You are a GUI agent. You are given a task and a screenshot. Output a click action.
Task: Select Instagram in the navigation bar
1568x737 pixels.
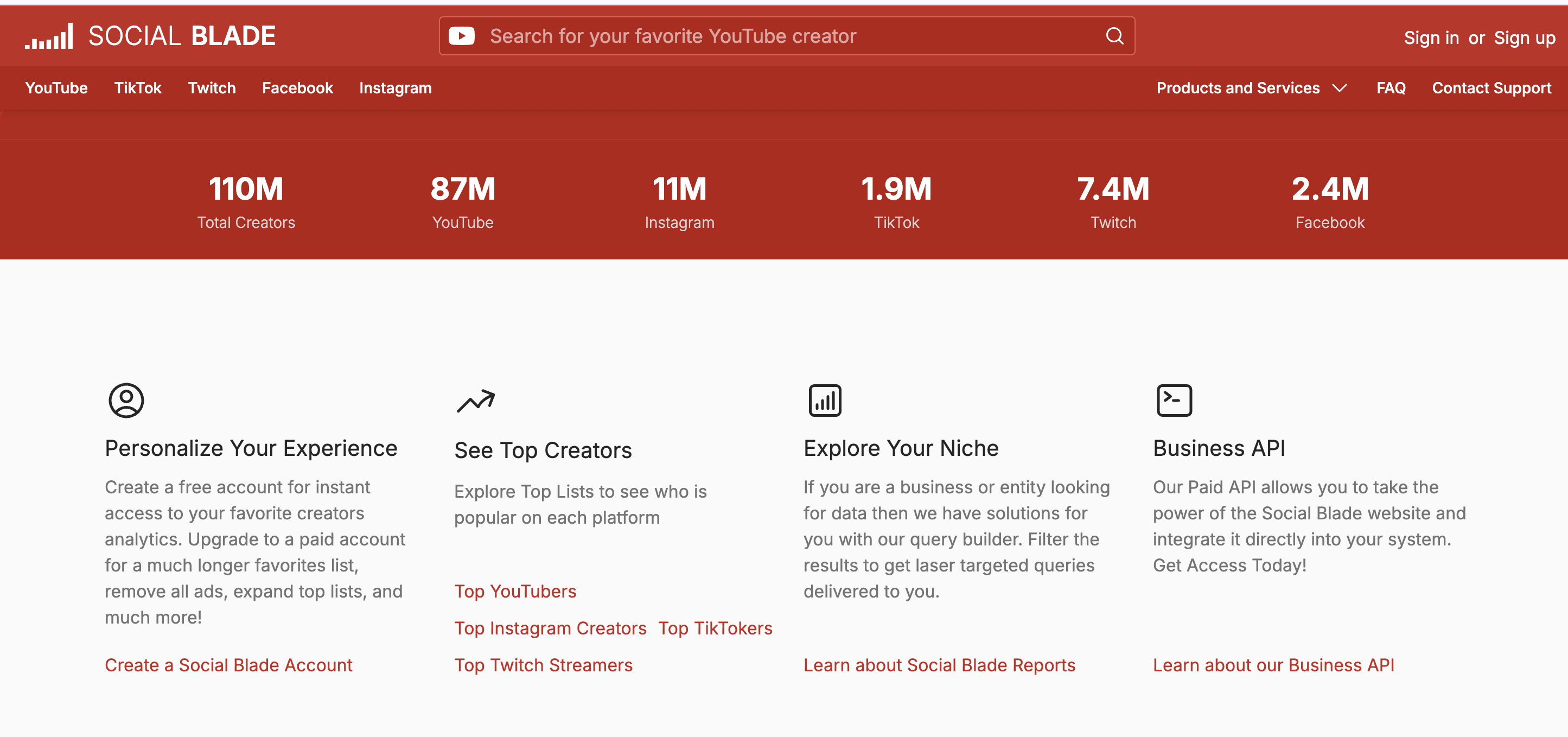[x=395, y=88]
